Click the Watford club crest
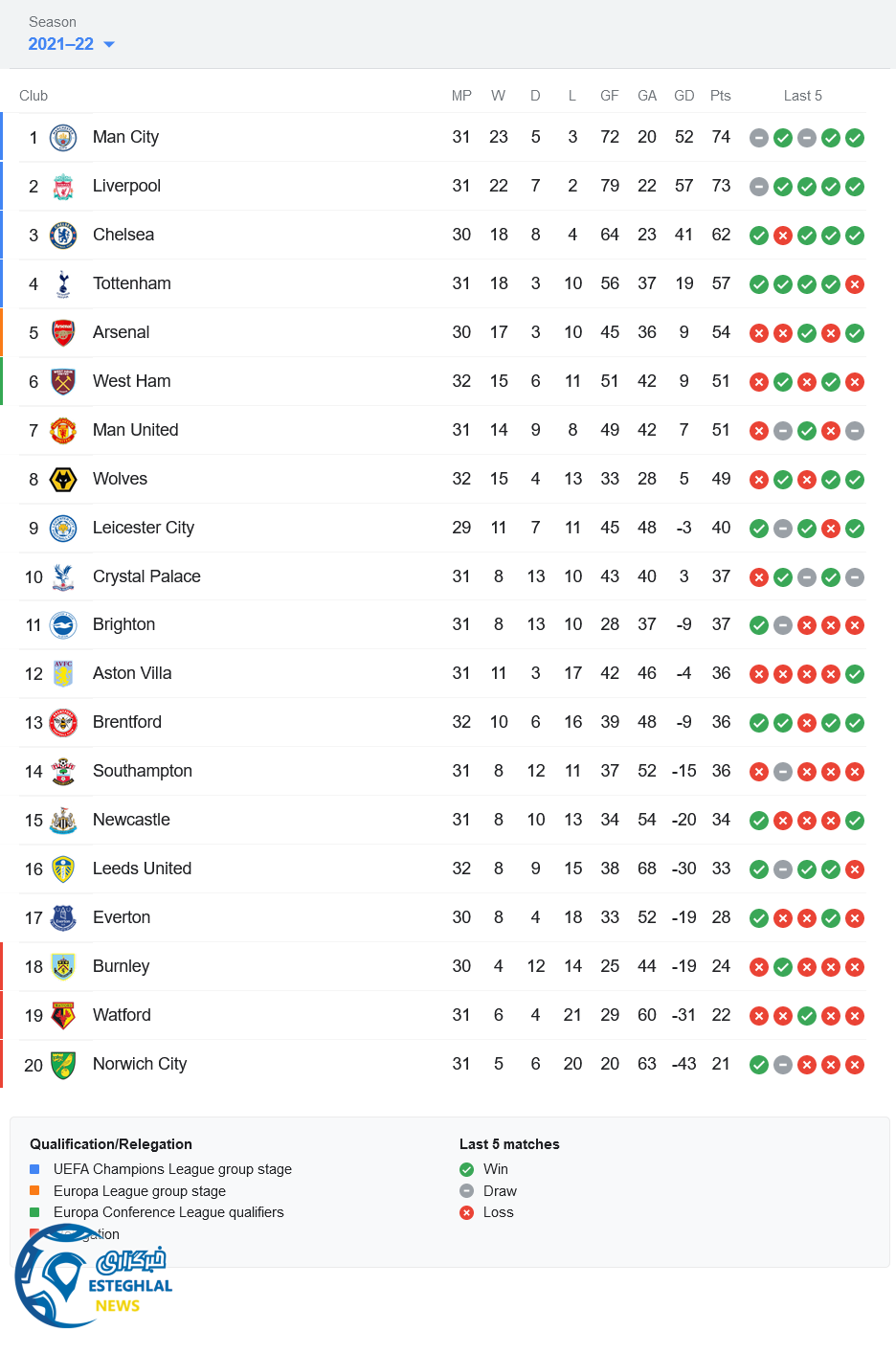This screenshot has height=1354, width=896. [63, 1016]
